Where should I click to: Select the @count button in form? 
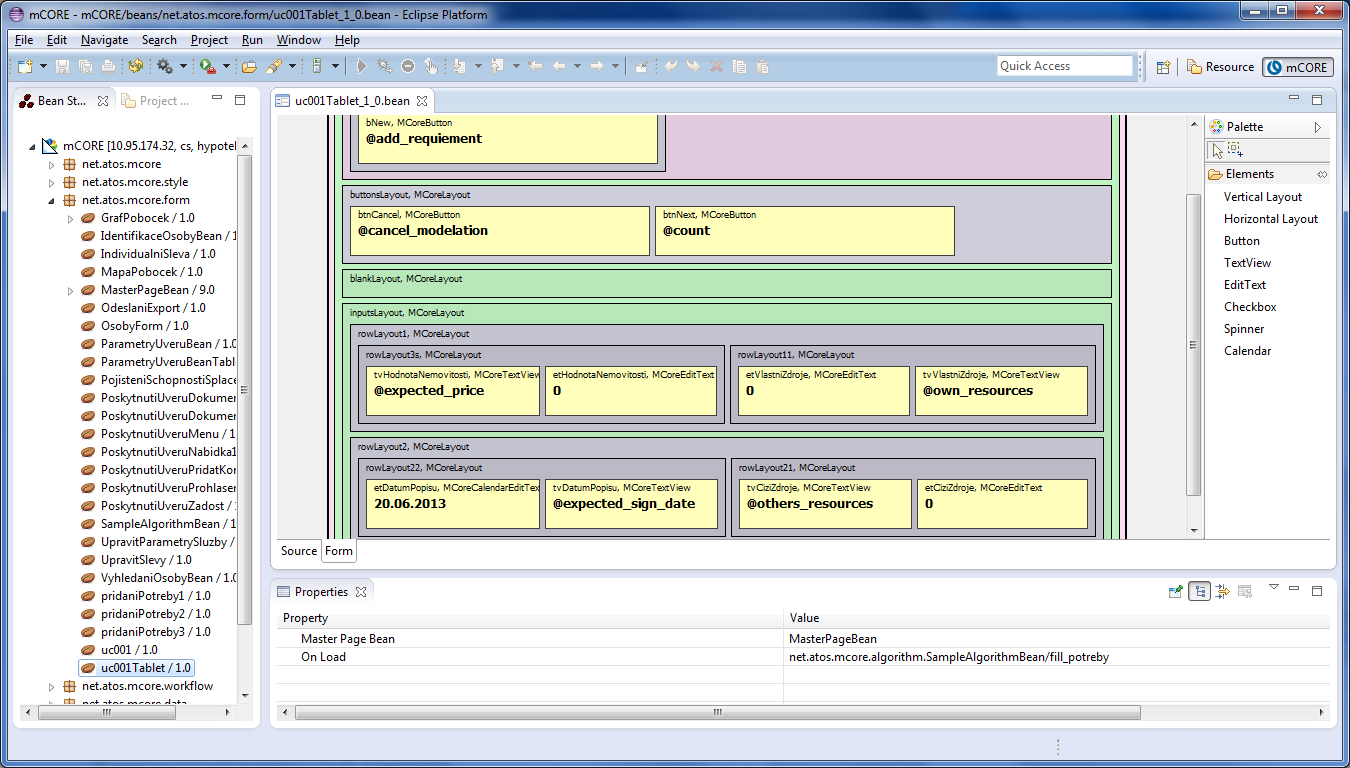tap(805, 231)
